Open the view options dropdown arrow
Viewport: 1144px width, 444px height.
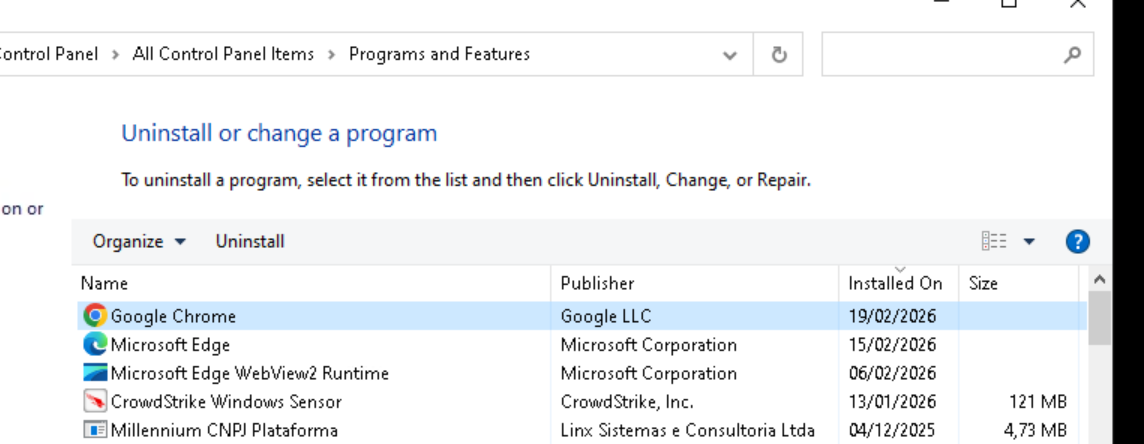[x=1029, y=241]
